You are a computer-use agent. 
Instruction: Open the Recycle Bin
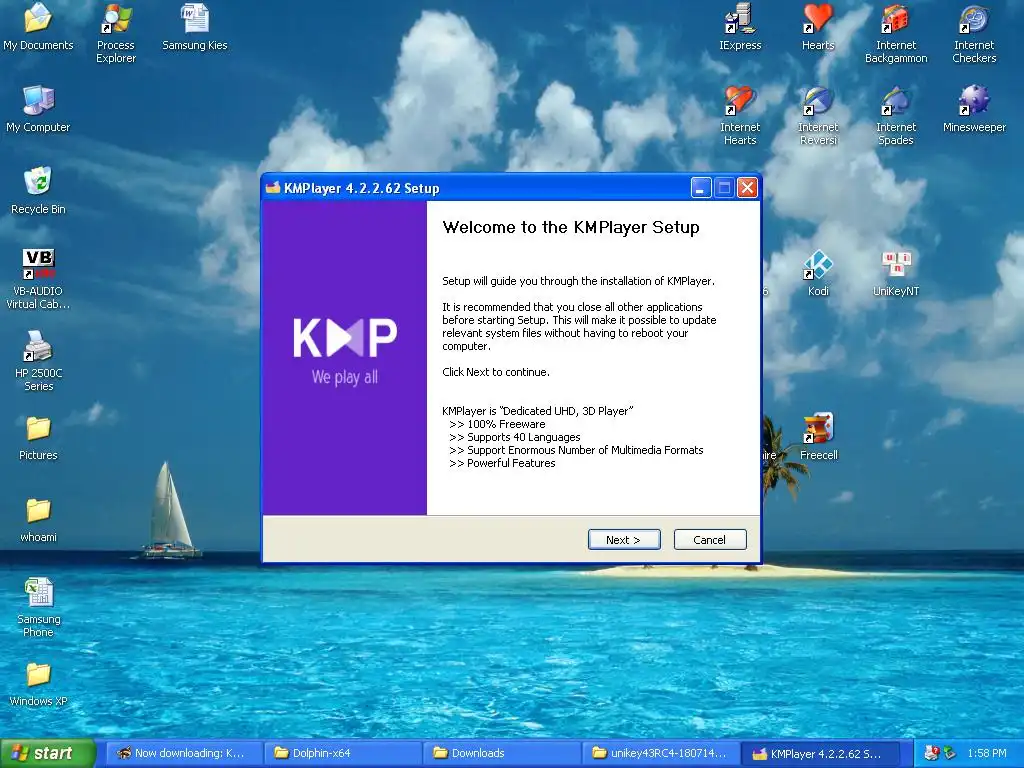[x=38, y=191]
